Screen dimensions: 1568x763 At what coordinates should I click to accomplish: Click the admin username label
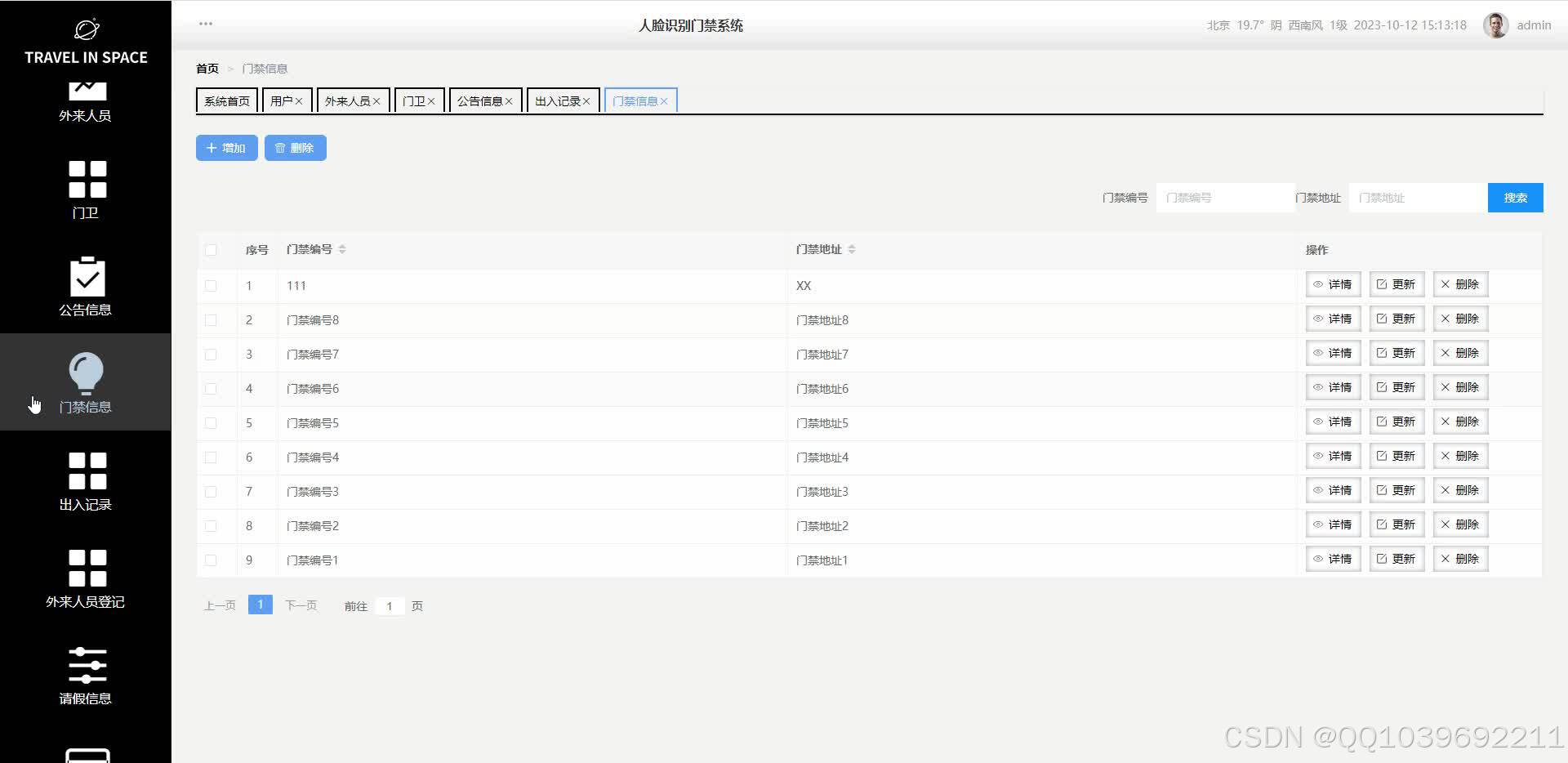[x=1534, y=25]
